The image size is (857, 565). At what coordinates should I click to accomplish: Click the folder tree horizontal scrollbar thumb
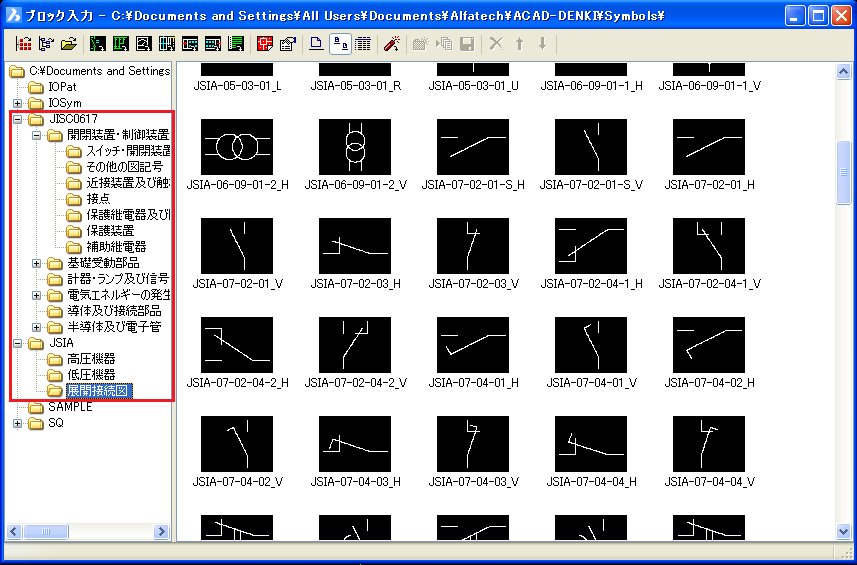coord(46,531)
